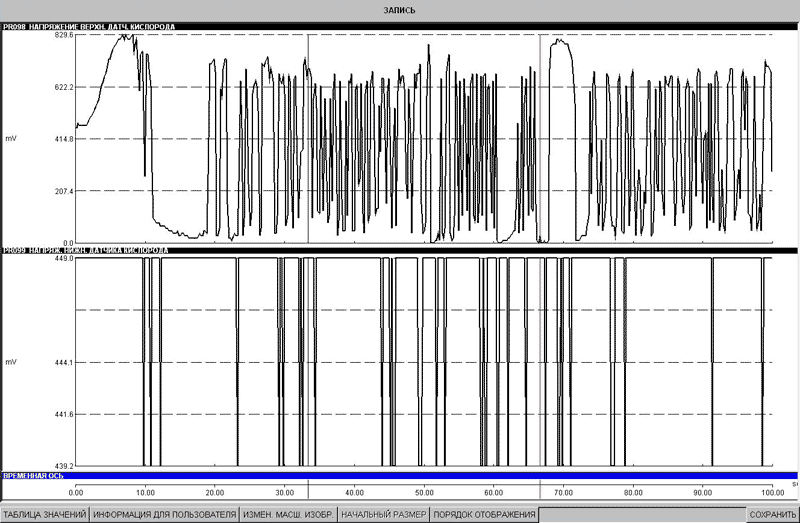Click the 0.00 time axis label
Screen dimensions: 800x523
point(76,493)
